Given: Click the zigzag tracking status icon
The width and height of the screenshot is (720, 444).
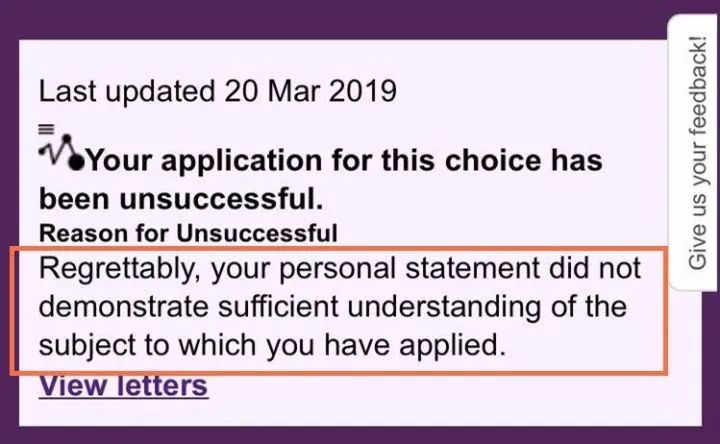Looking at the screenshot, I should tap(62, 153).
